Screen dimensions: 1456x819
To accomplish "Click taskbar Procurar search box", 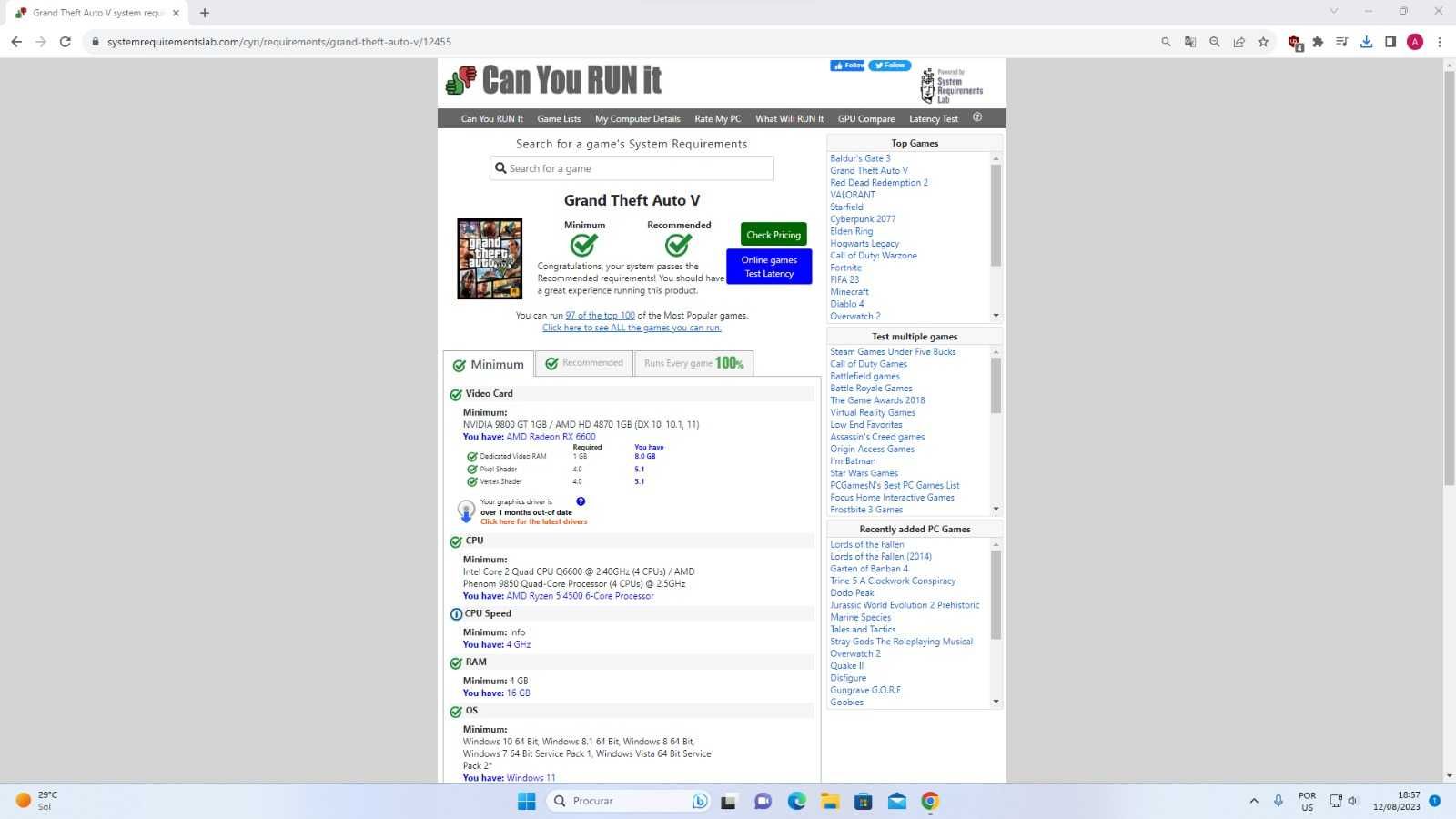I will pos(628,801).
